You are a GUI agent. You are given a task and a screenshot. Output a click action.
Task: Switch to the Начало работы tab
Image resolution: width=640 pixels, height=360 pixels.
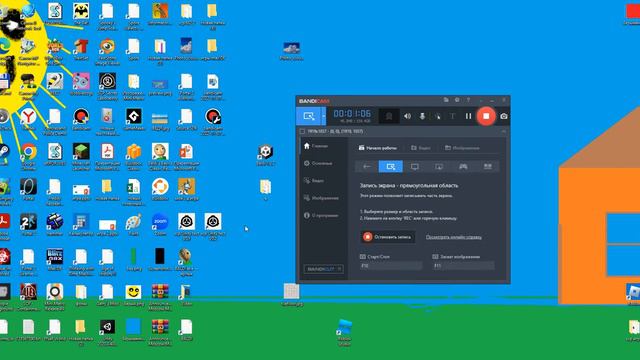click(x=378, y=148)
